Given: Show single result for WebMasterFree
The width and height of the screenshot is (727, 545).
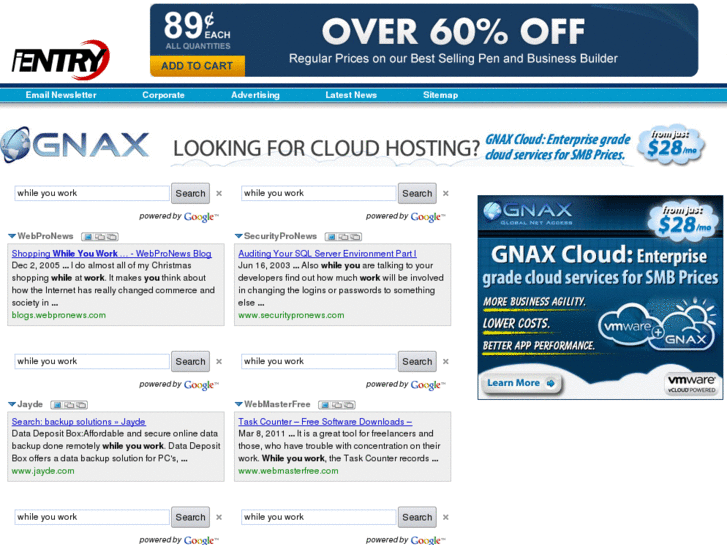Looking at the screenshot, I should [x=325, y=405].
